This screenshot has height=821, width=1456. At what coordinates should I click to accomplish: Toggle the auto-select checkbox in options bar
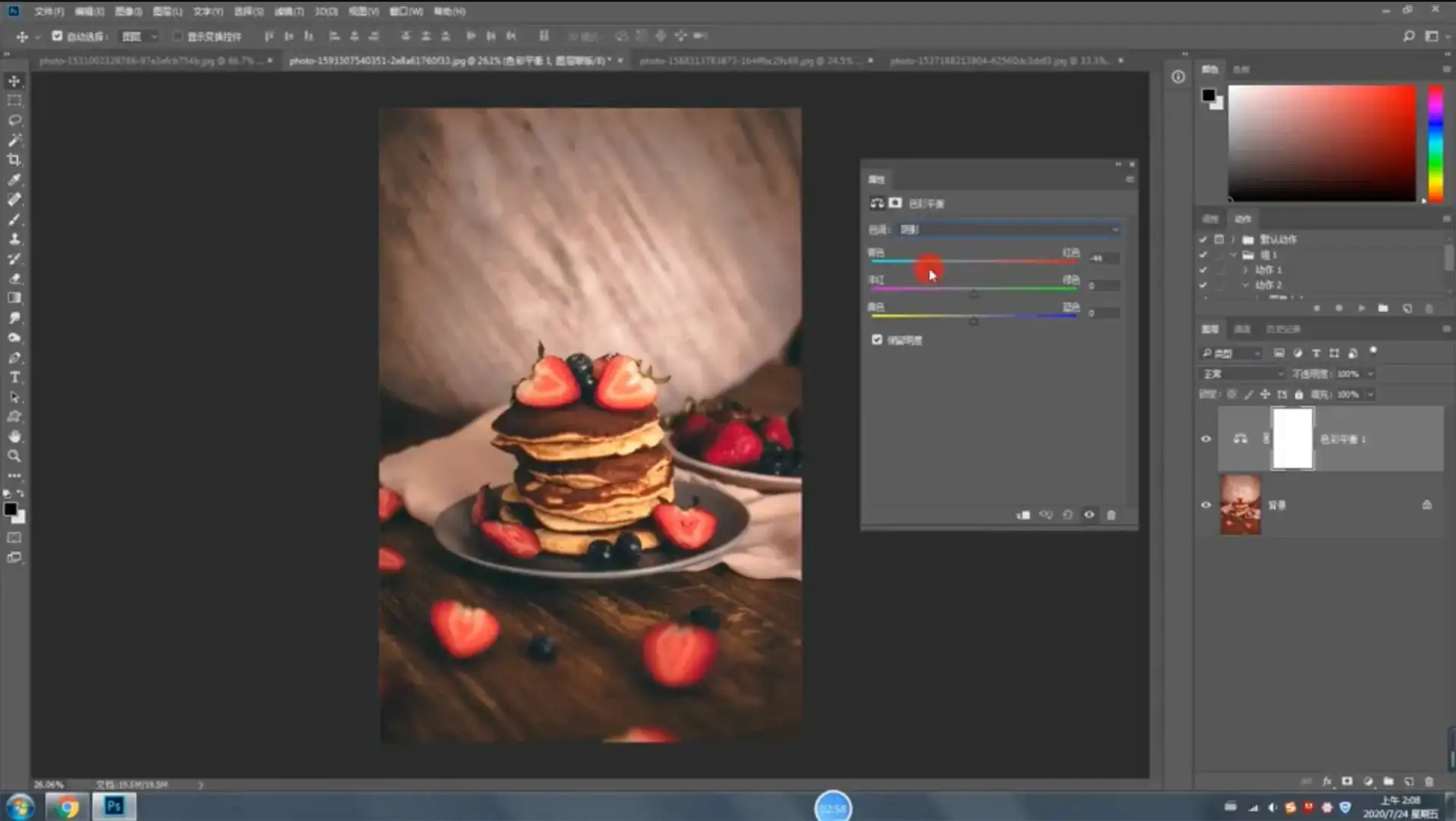pos(57,36)
